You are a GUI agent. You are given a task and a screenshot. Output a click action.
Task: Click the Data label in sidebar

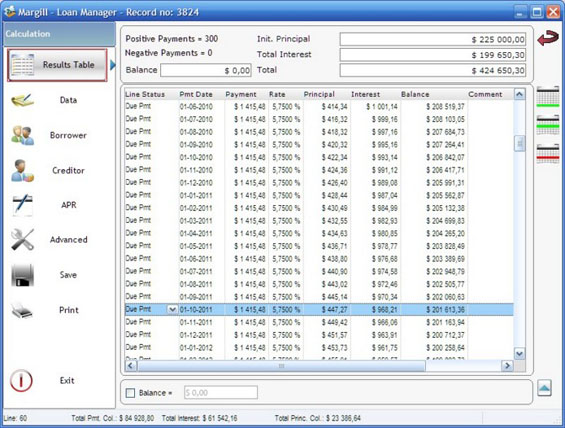tap(68, 100)
